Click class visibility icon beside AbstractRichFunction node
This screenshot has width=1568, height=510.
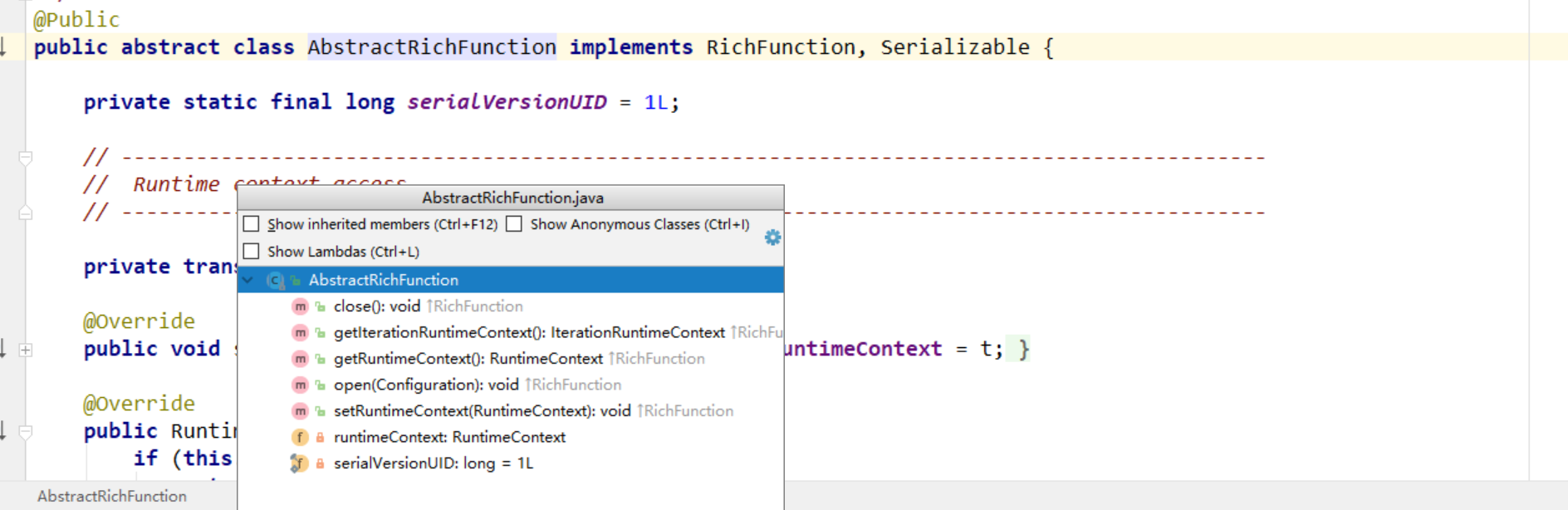coord(295,281)
